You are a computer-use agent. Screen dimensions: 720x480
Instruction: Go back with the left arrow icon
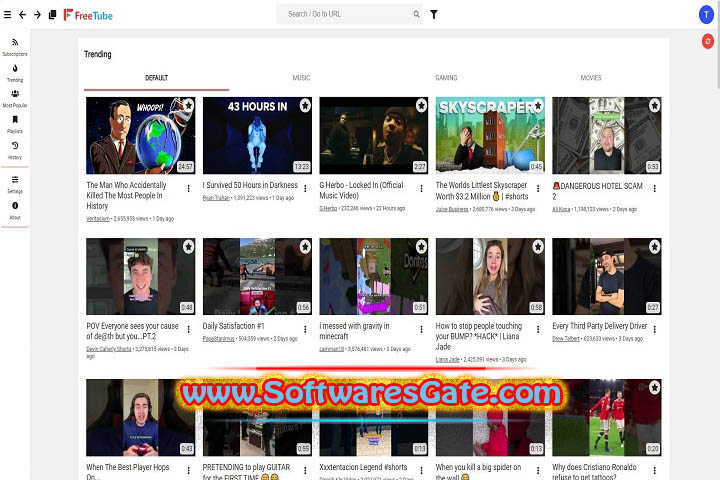pos(22,15)
